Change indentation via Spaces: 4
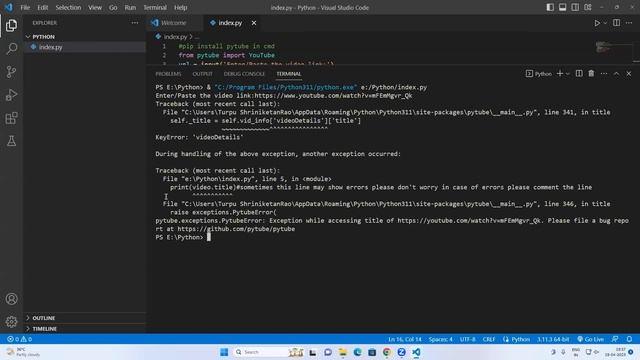Viewport: 640px width, 360px height. pyautogui.click(x=440, y=339)
